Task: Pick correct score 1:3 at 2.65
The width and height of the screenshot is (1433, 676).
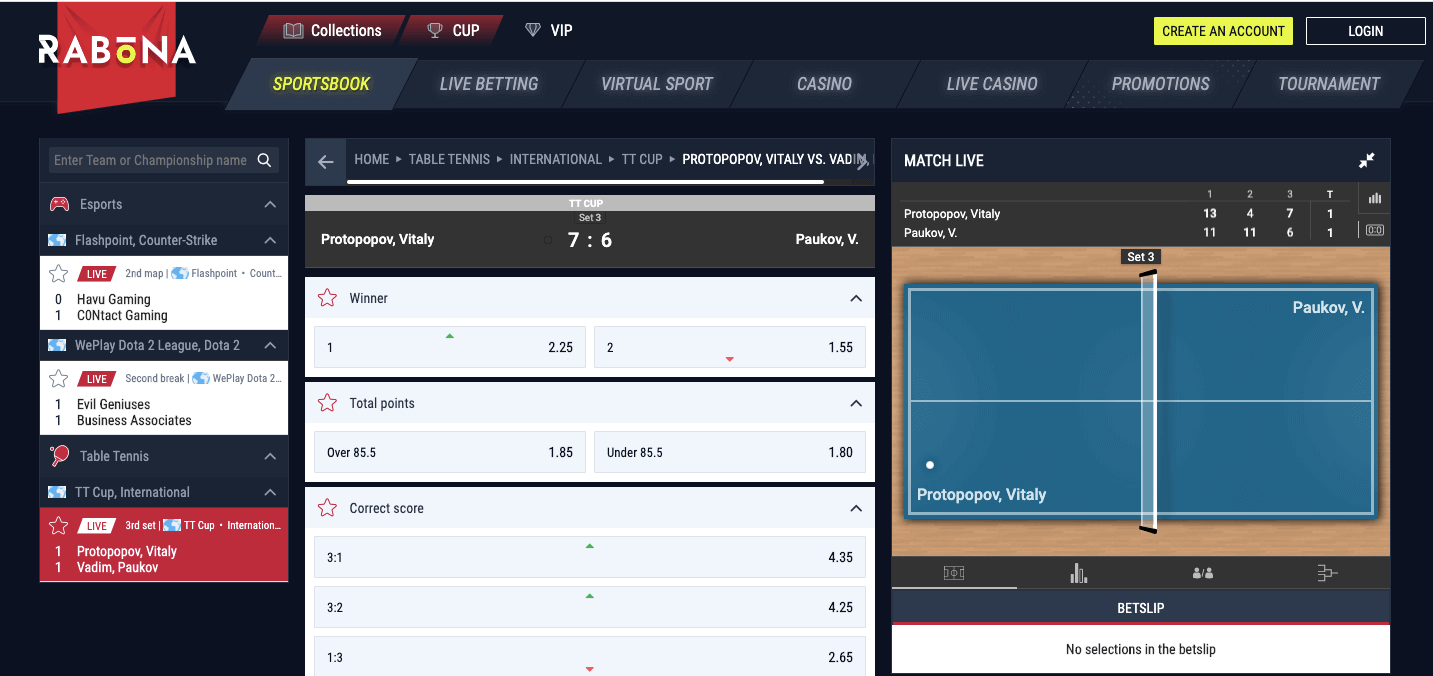Action: pos(590,656)
